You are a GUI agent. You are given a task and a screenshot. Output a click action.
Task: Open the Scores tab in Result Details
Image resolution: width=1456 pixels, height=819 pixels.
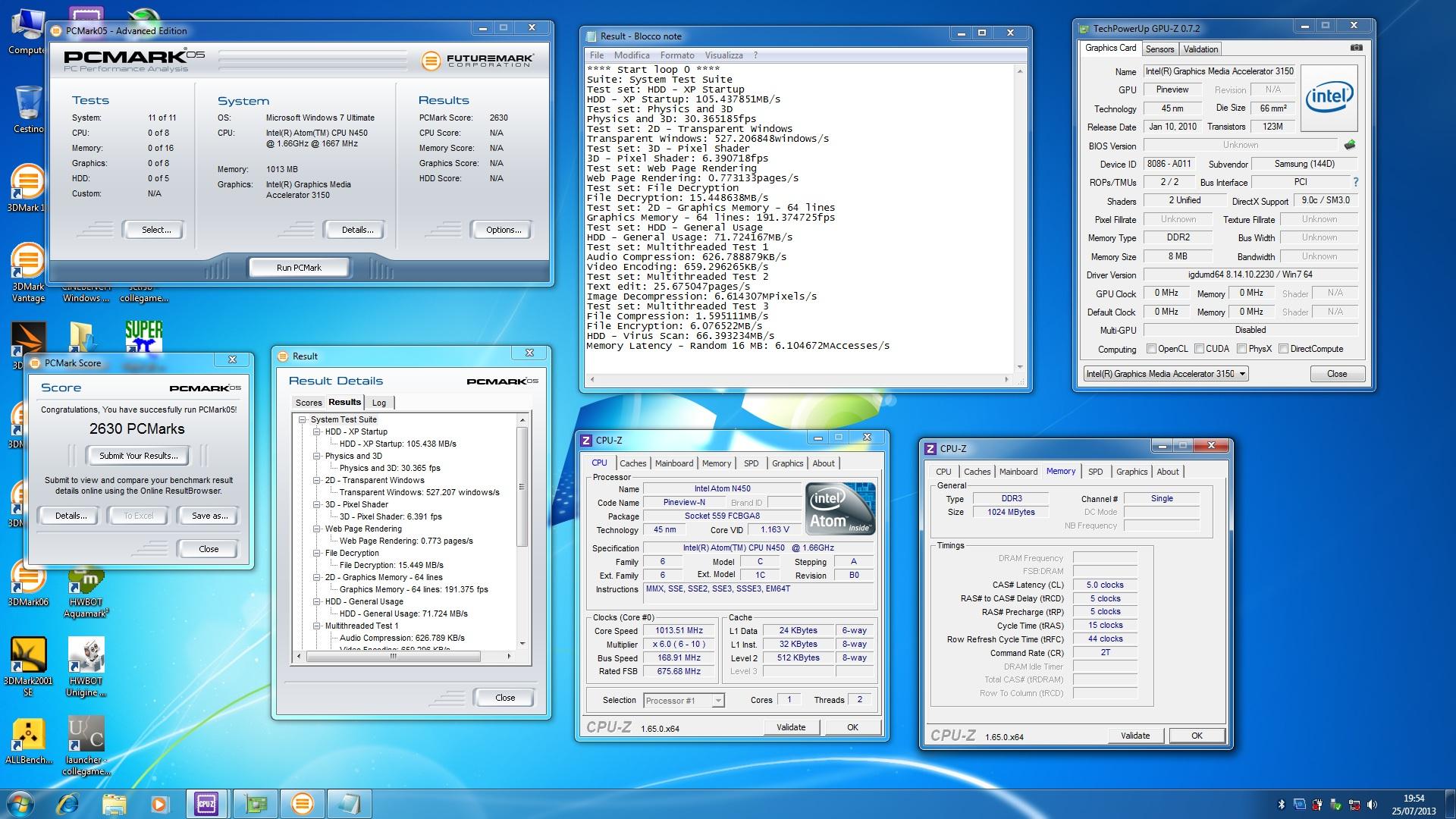[x=309, y=403]
